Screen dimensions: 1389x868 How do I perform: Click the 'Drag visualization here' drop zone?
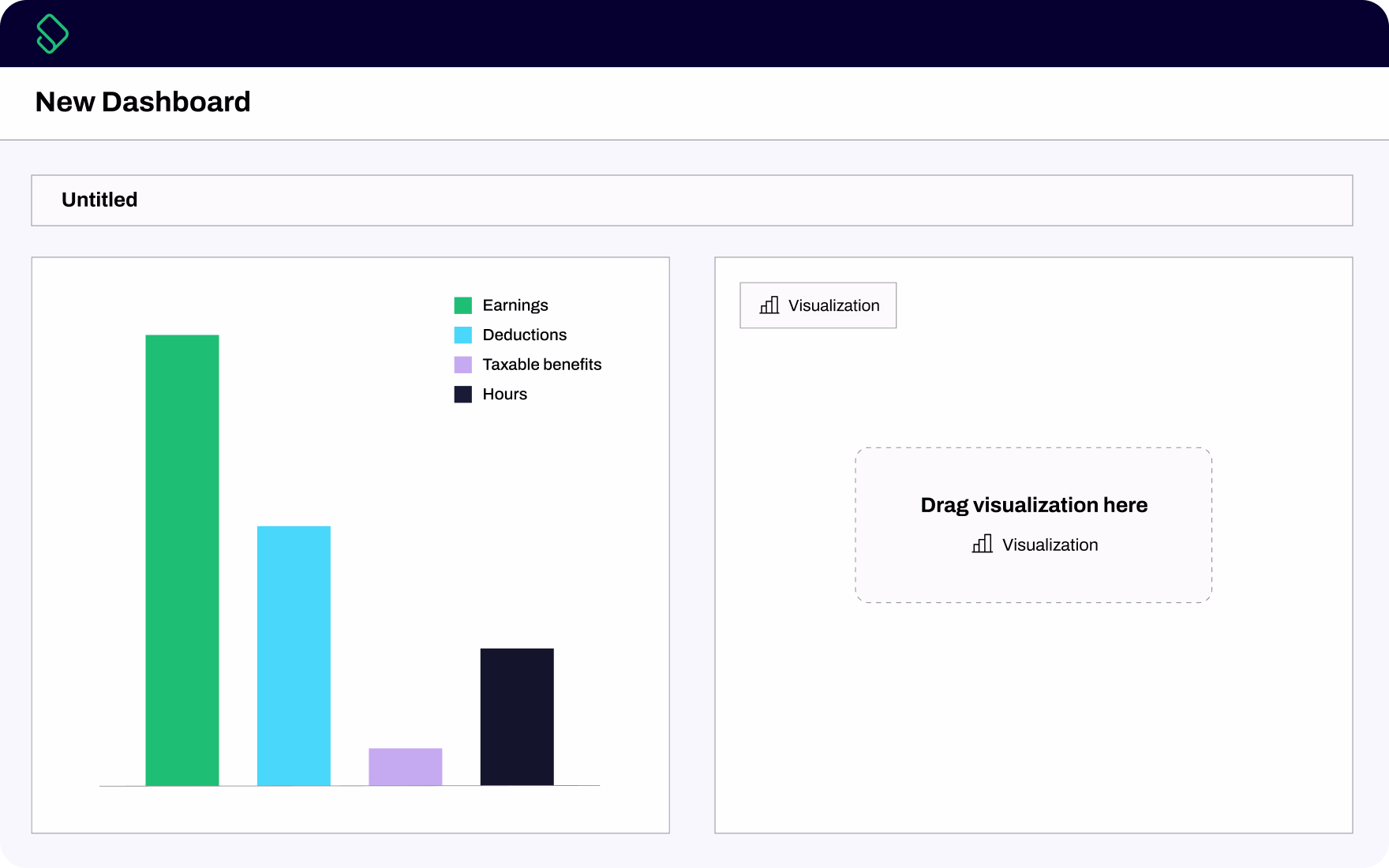(1034, 523)
